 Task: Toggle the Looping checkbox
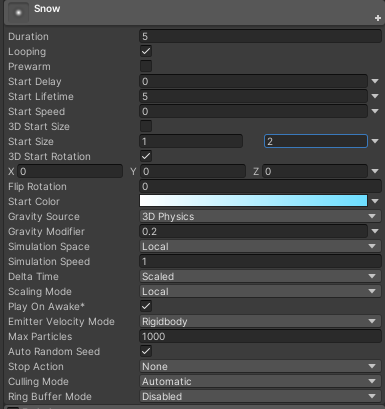[146, 51]
